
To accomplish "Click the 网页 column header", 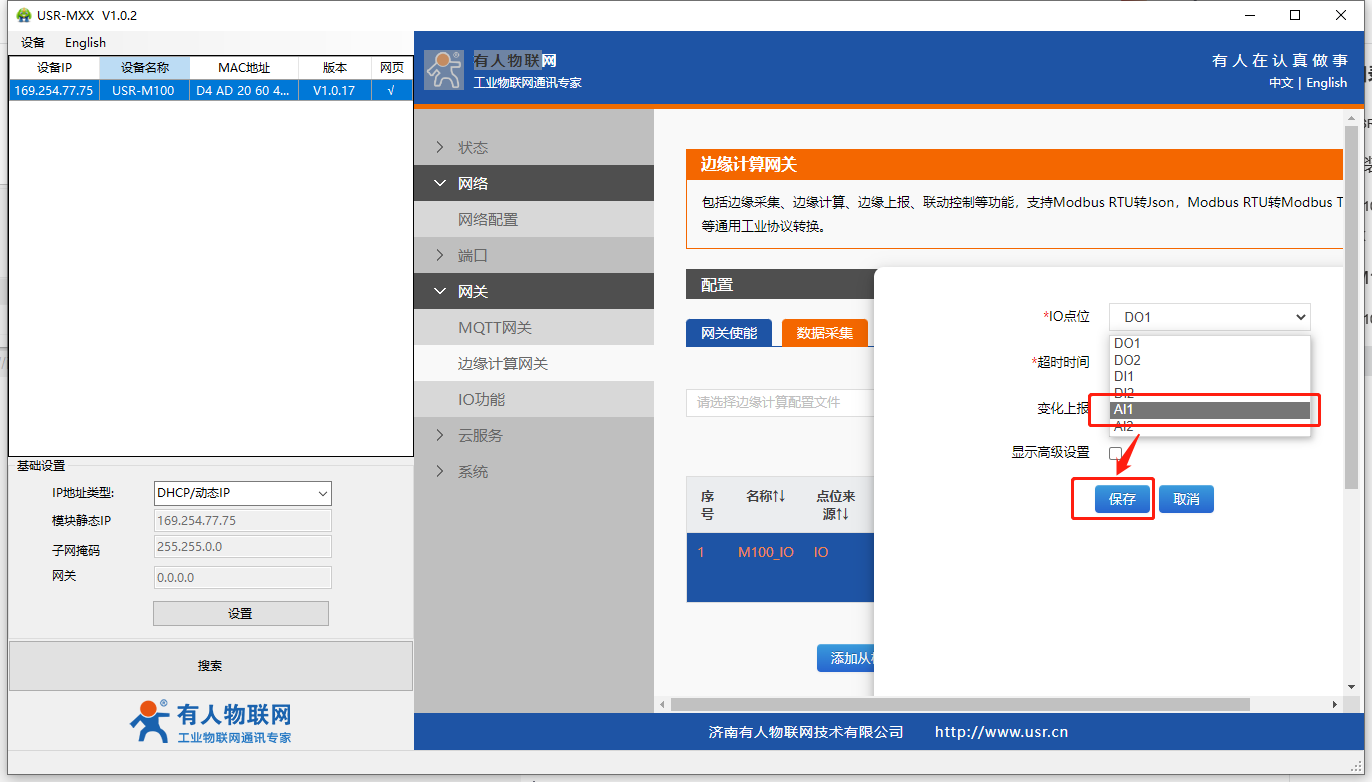I will coord(391,68).
